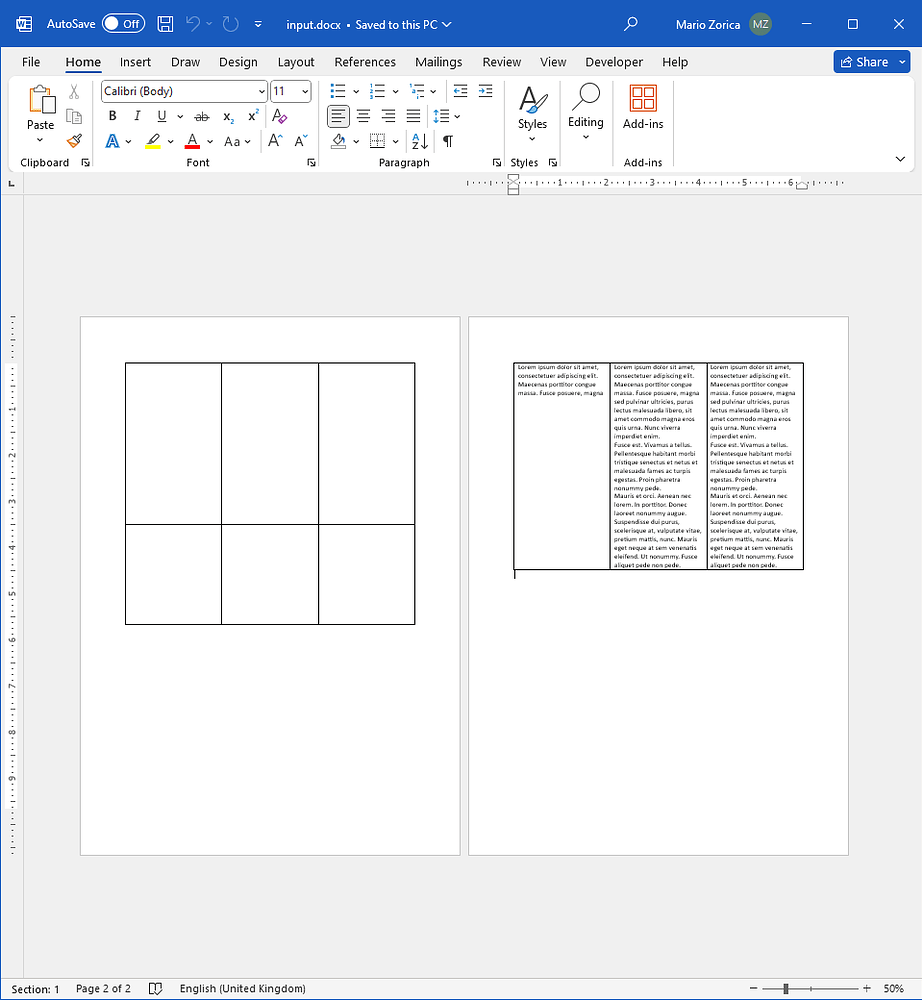This screenshot has width=922, height=1000.
Task: Toggle Align Left paragraph
Action: coord(338,116)
